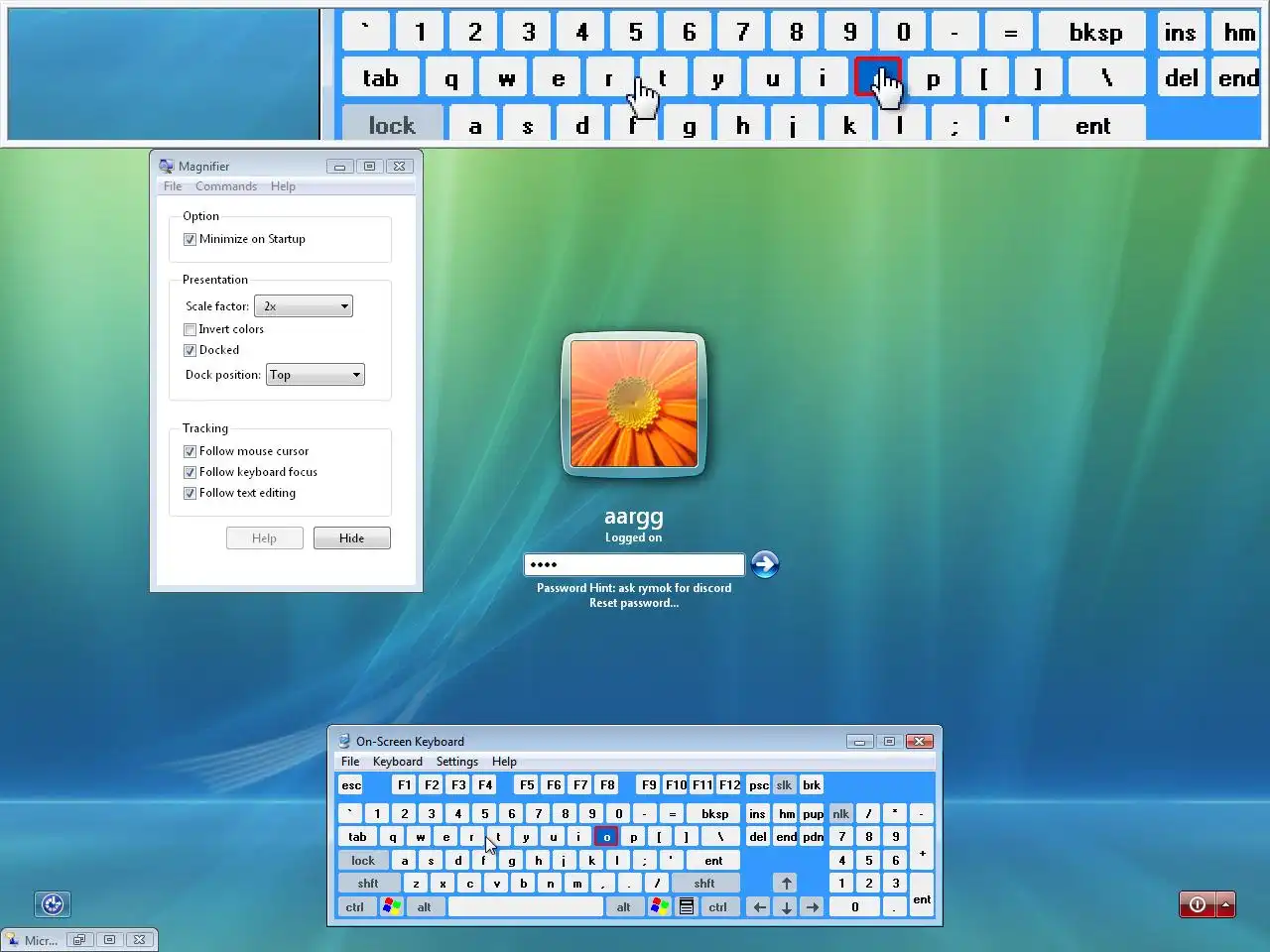Toggle the lock key in On-Screen Keyboard window

(x=363, y=860)
